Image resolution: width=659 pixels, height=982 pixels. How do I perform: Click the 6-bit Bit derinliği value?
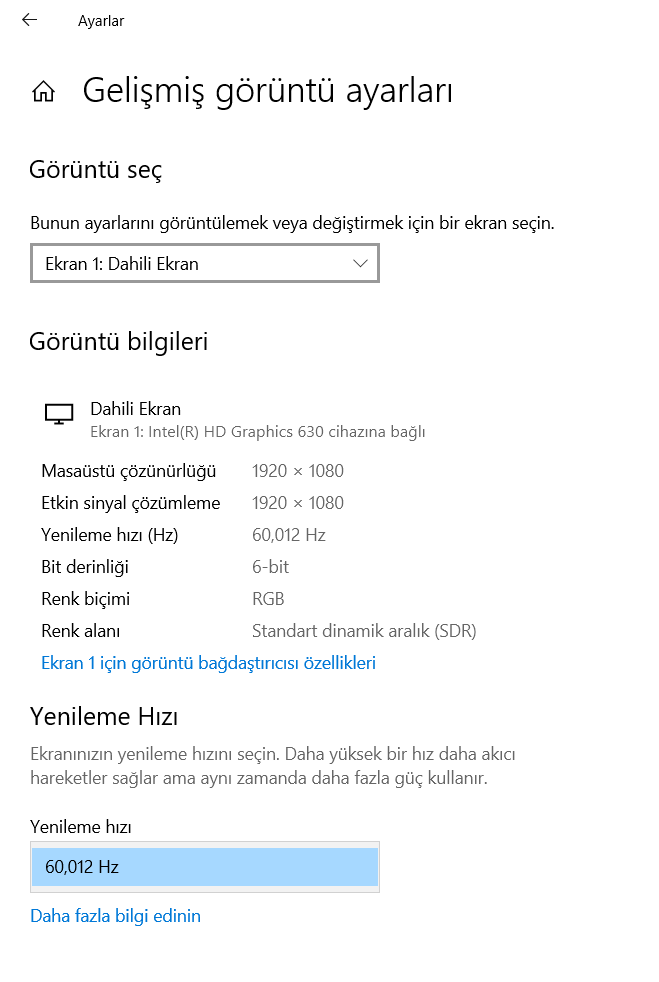272,567
